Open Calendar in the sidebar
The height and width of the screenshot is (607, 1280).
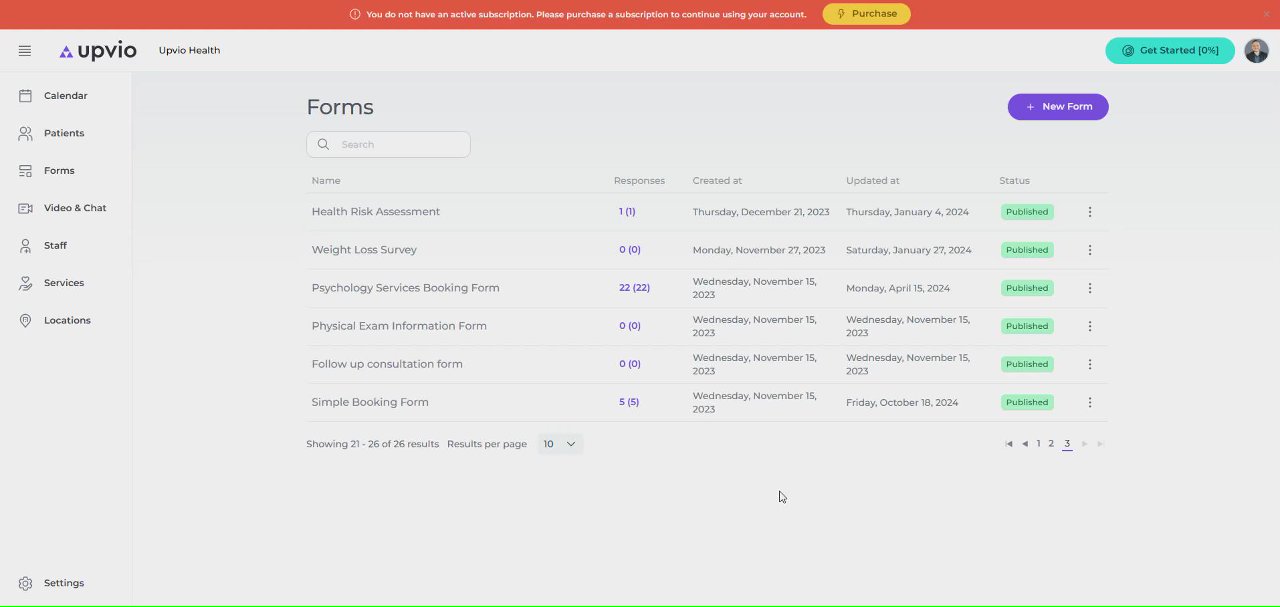coord(65,96)
